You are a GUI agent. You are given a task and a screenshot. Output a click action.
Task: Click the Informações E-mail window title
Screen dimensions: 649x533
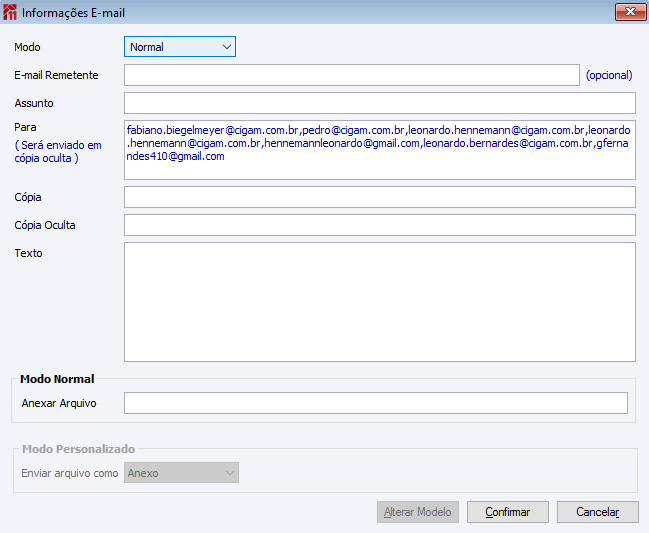pos(73,13)
